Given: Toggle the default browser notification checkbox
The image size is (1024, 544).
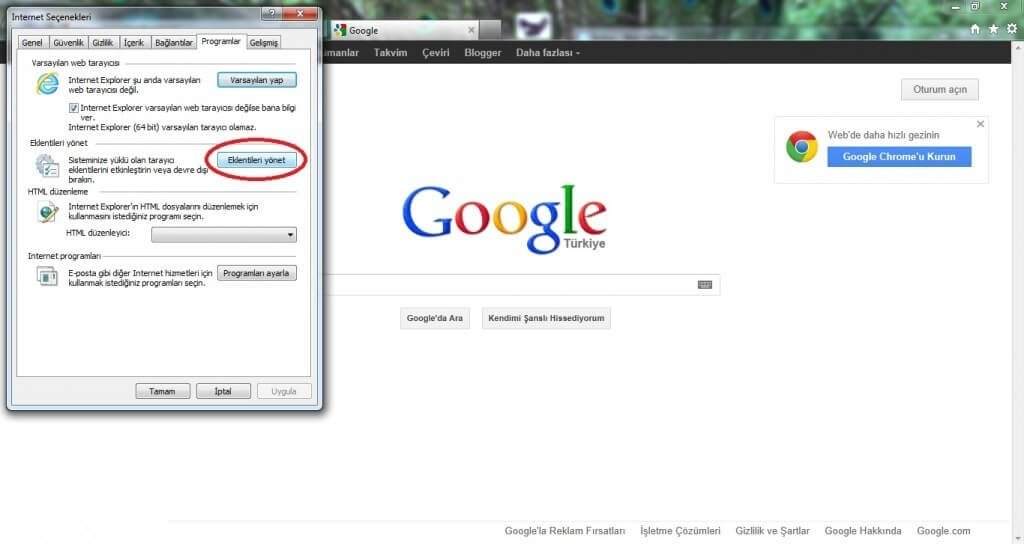Looking at the screenshot, I should pyautogui.click(x=73, y=108).
